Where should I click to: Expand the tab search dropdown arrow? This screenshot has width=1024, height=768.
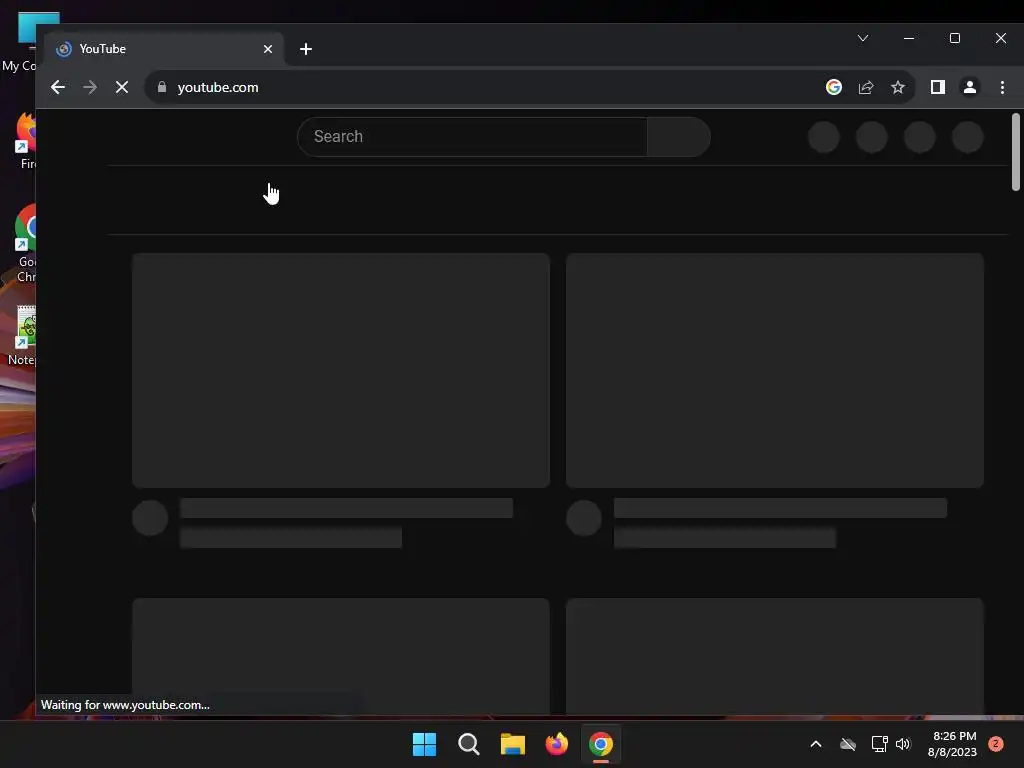(x=863, y=38)
